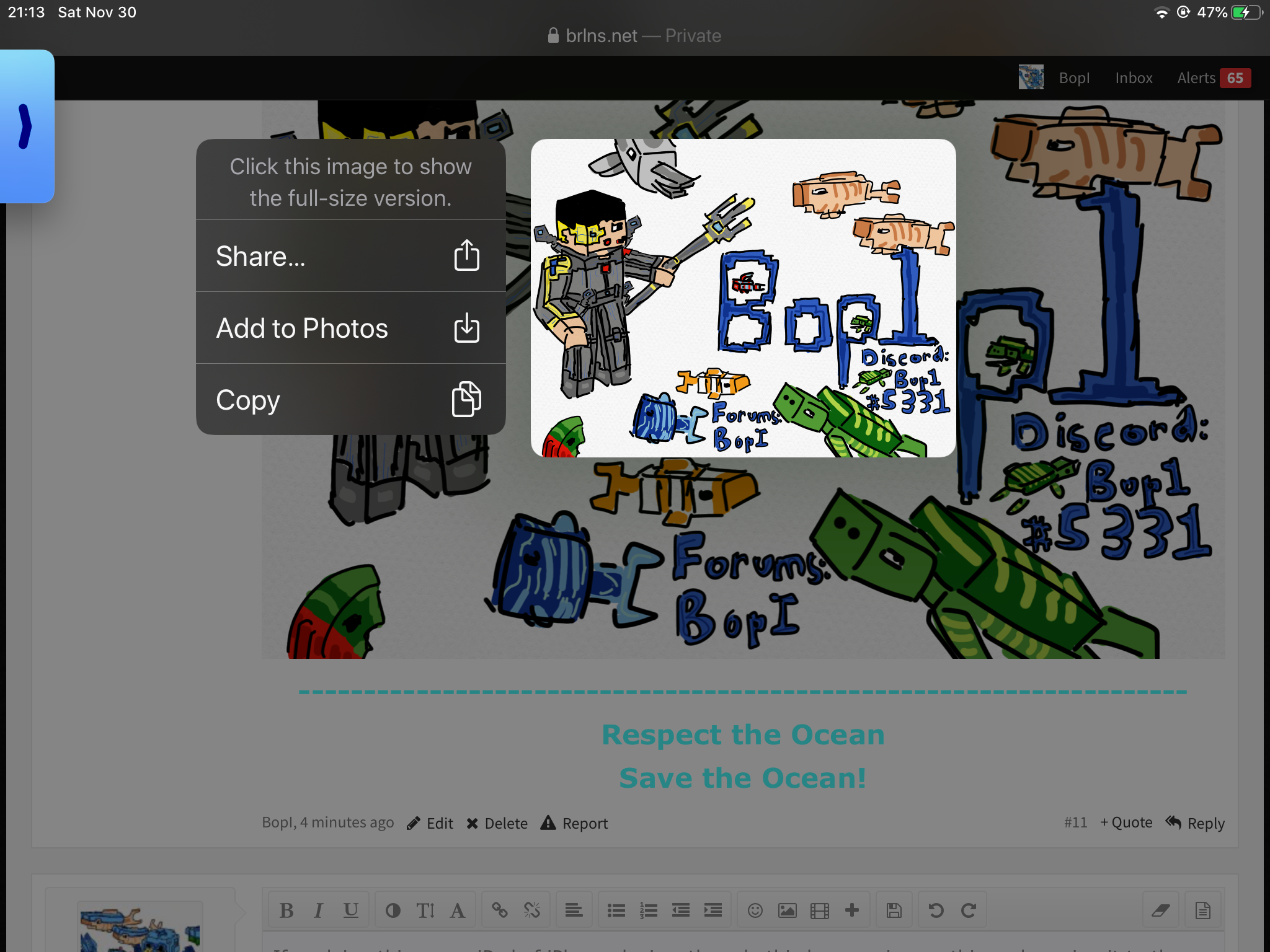Toggle Italic formatting in editor

[x=319, y=910]
